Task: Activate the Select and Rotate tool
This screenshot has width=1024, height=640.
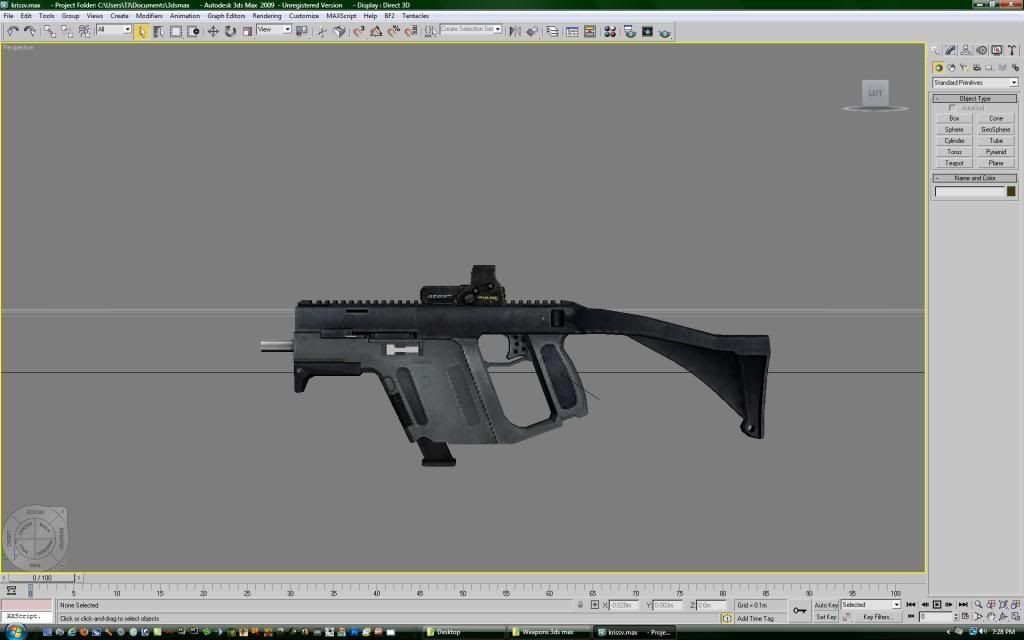Action: point(230,31)
